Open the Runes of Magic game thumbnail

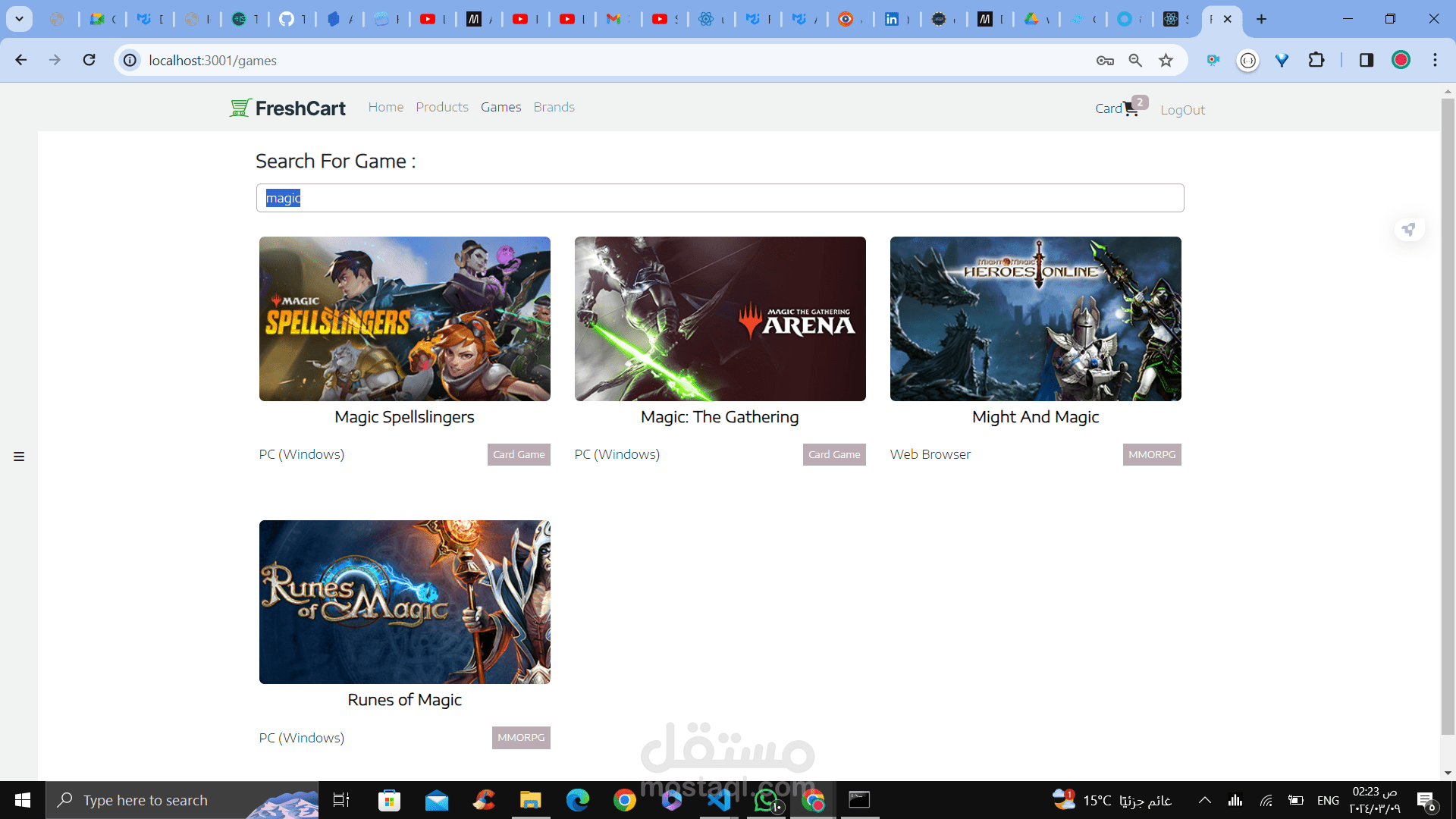pos(404,602)
